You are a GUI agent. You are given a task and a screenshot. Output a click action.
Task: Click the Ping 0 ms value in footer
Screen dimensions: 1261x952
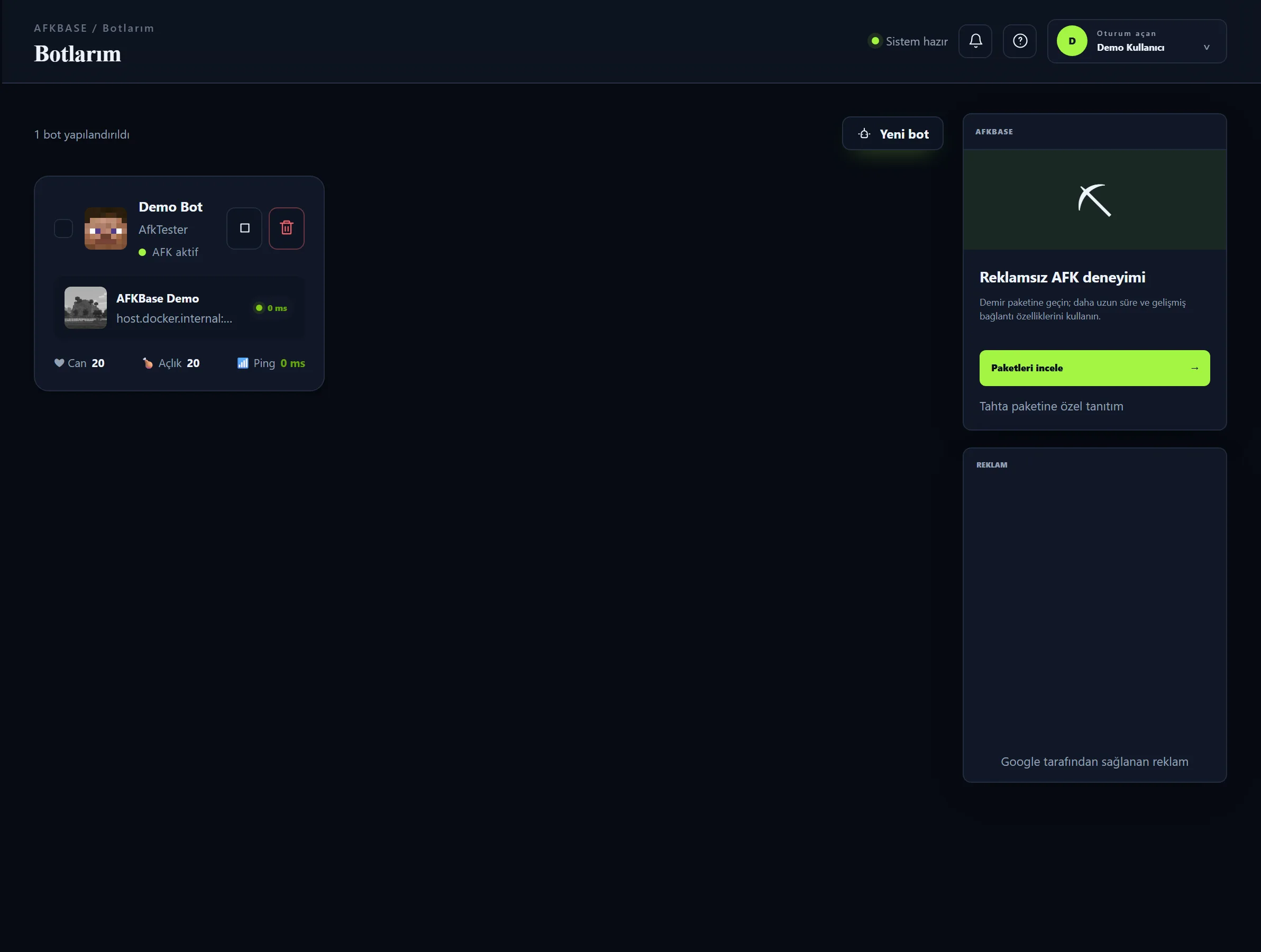click(x=293, y=363)
